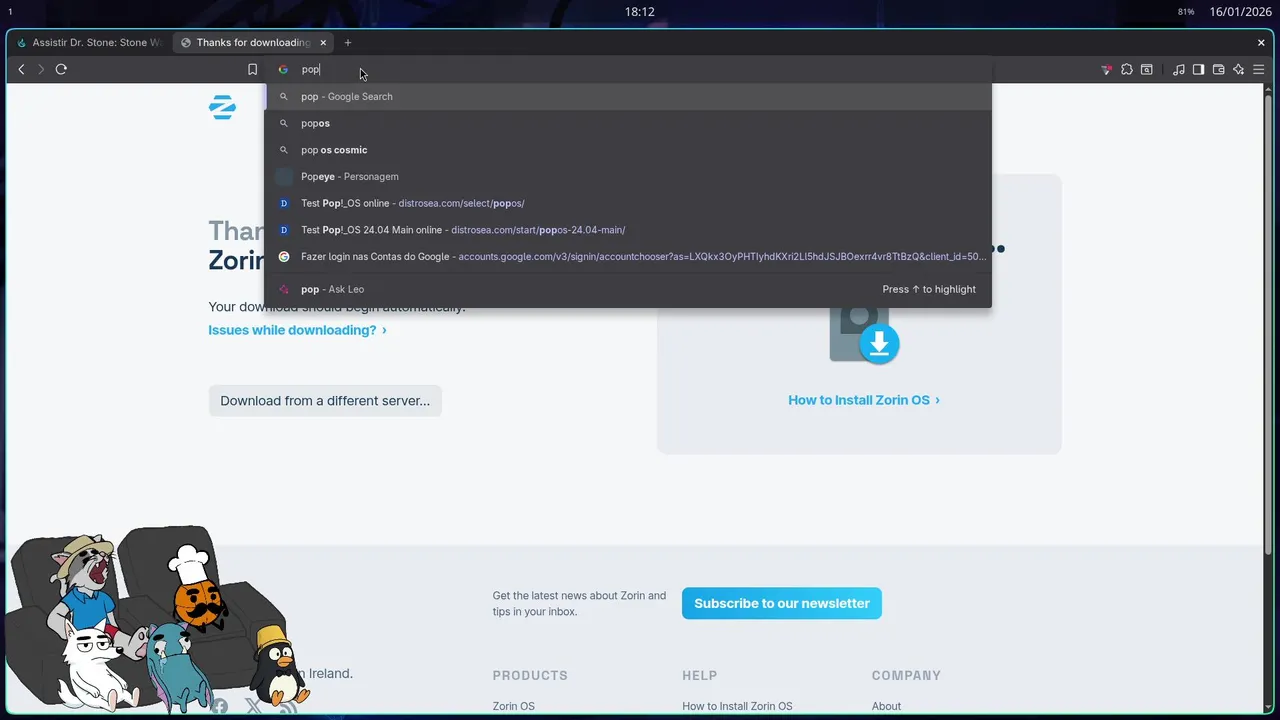Click the tab search window icon in toolbar

coord(1147,69)
